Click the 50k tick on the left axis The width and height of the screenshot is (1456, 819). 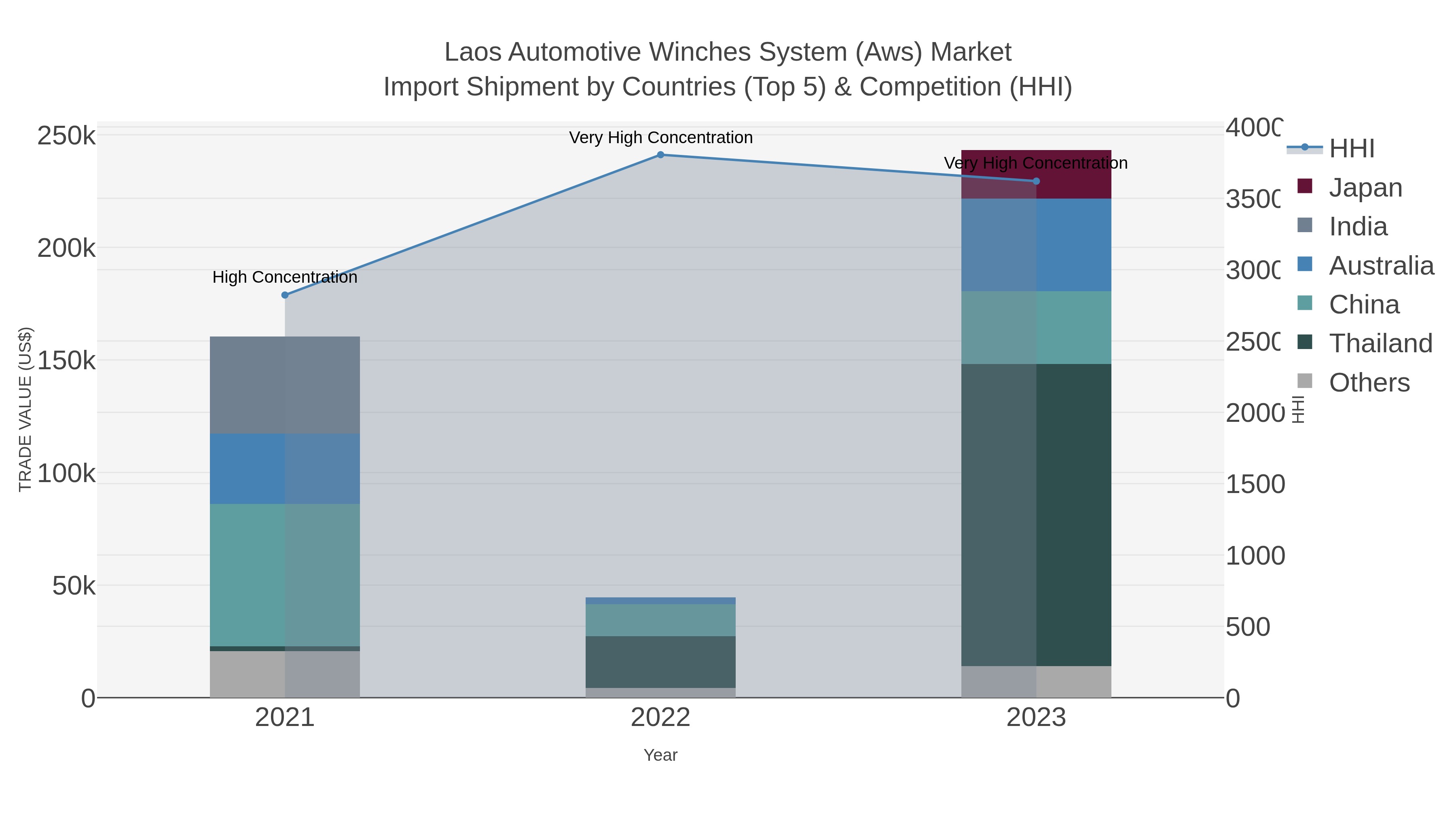(x=74, y=586)
